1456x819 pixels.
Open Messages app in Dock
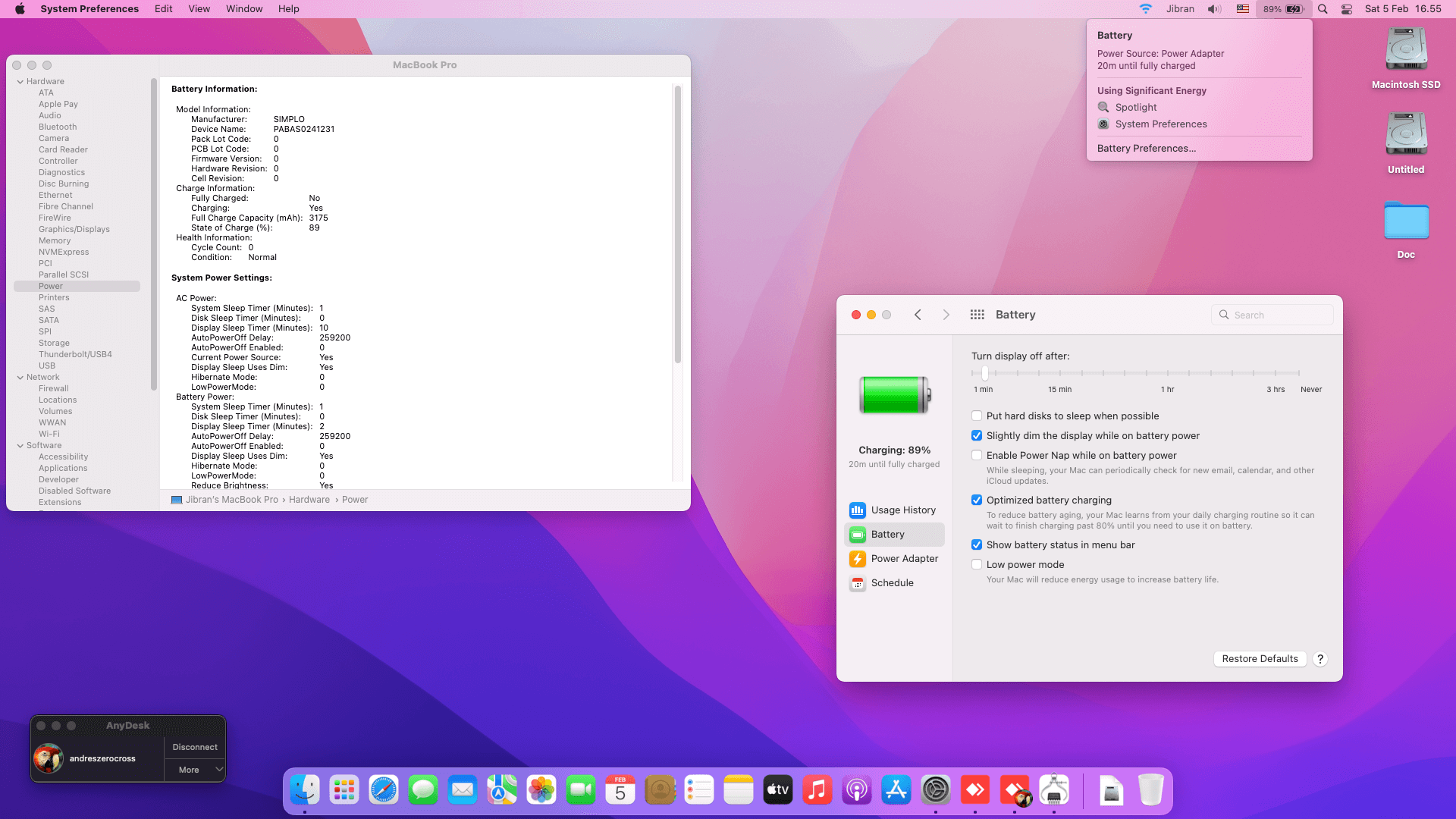(423, 790)
